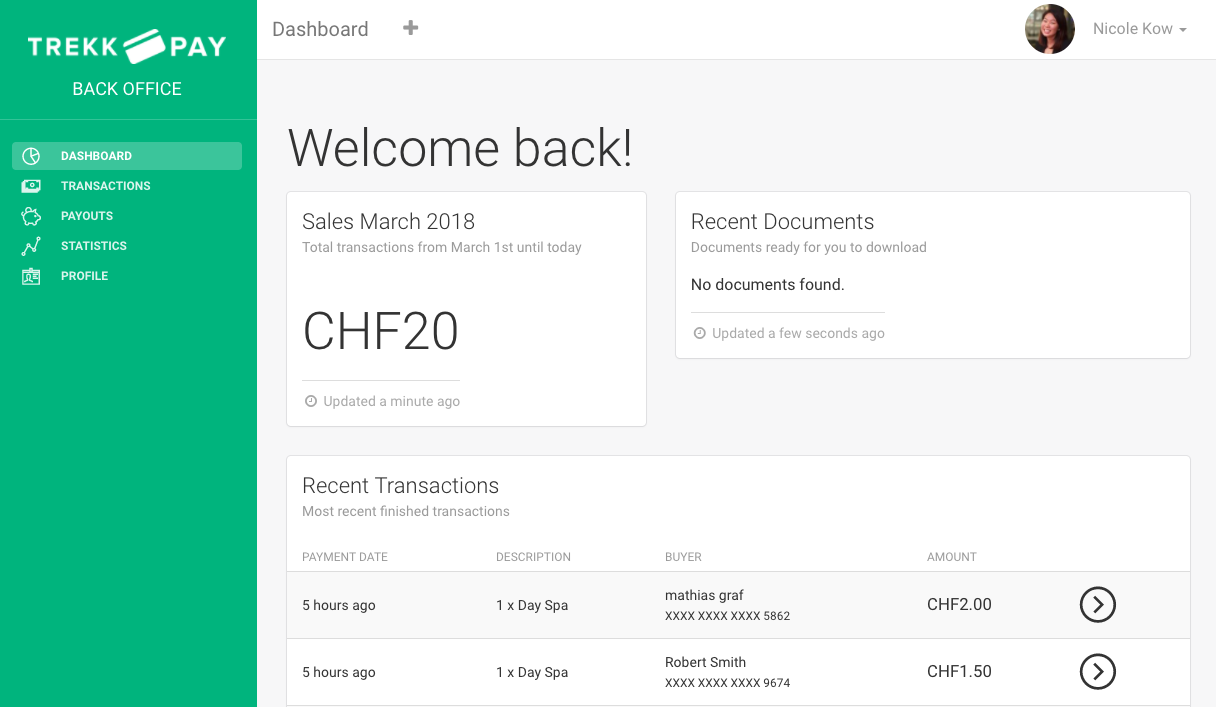Open the Transactions menu item
Image resolution: width=1216 pixels, height=707 pixels.
coord(105,186)
